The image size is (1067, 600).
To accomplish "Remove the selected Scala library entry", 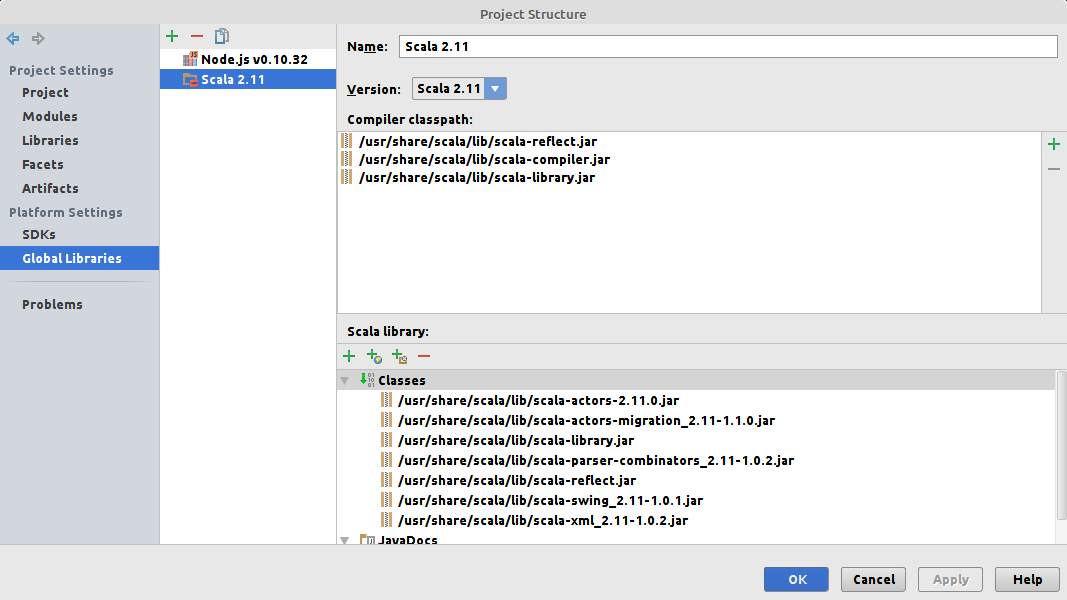I will click(x=424, y=356).
